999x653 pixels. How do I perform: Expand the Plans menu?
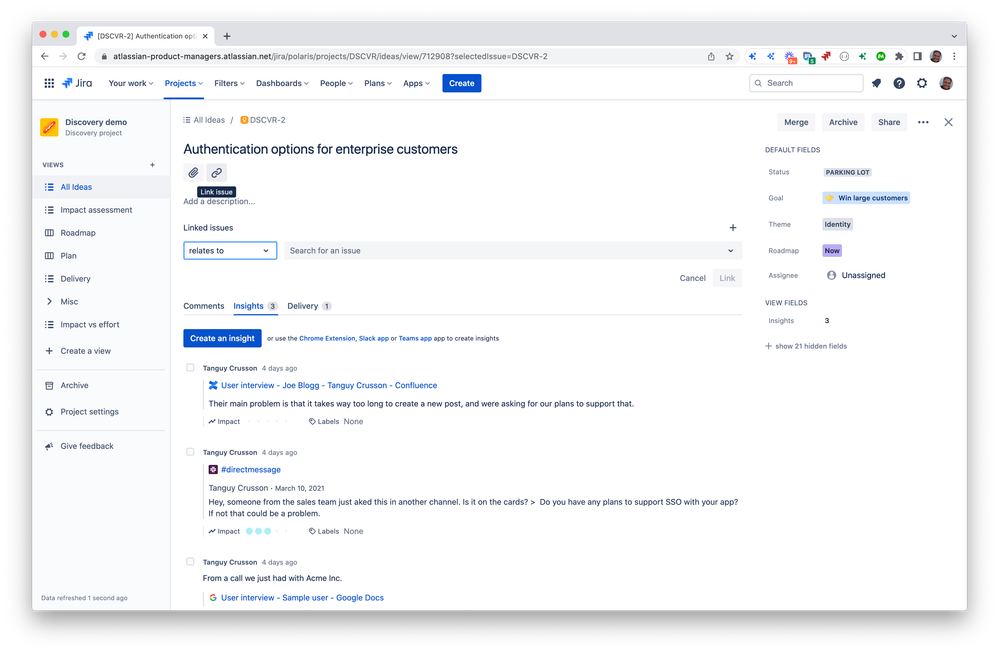click(x=378, y=83)
